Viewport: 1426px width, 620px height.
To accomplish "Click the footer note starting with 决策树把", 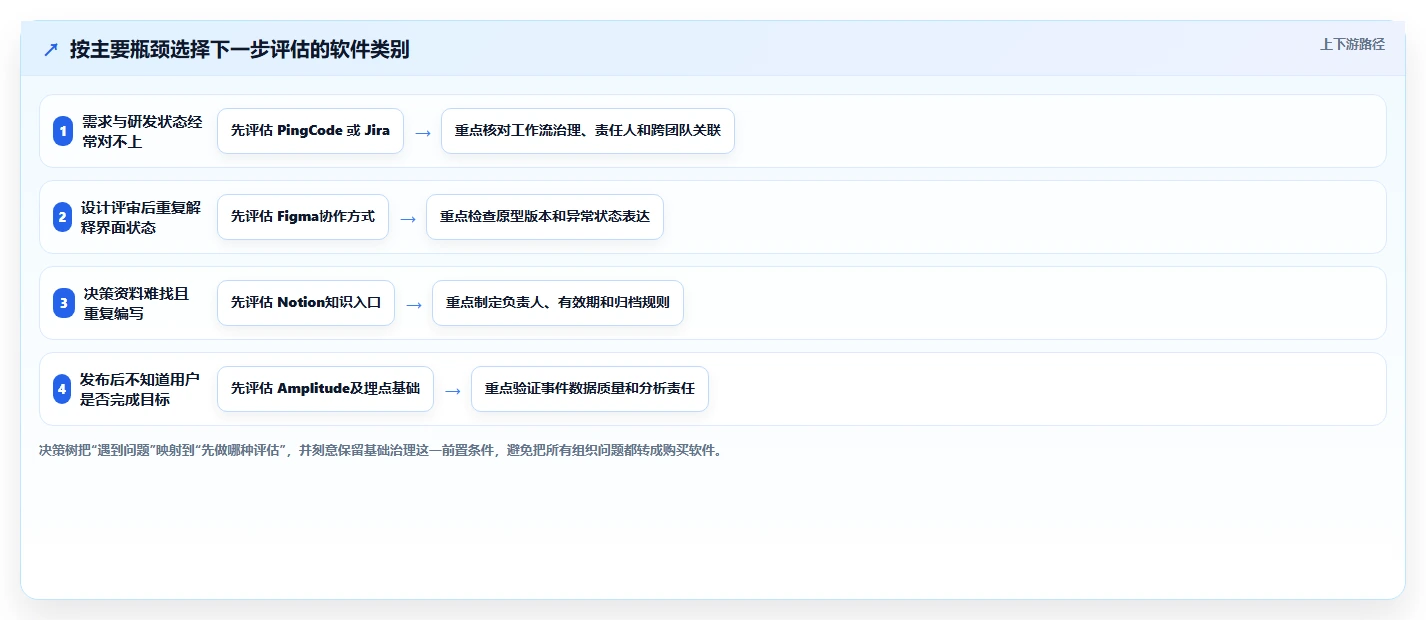I will 380,450.
